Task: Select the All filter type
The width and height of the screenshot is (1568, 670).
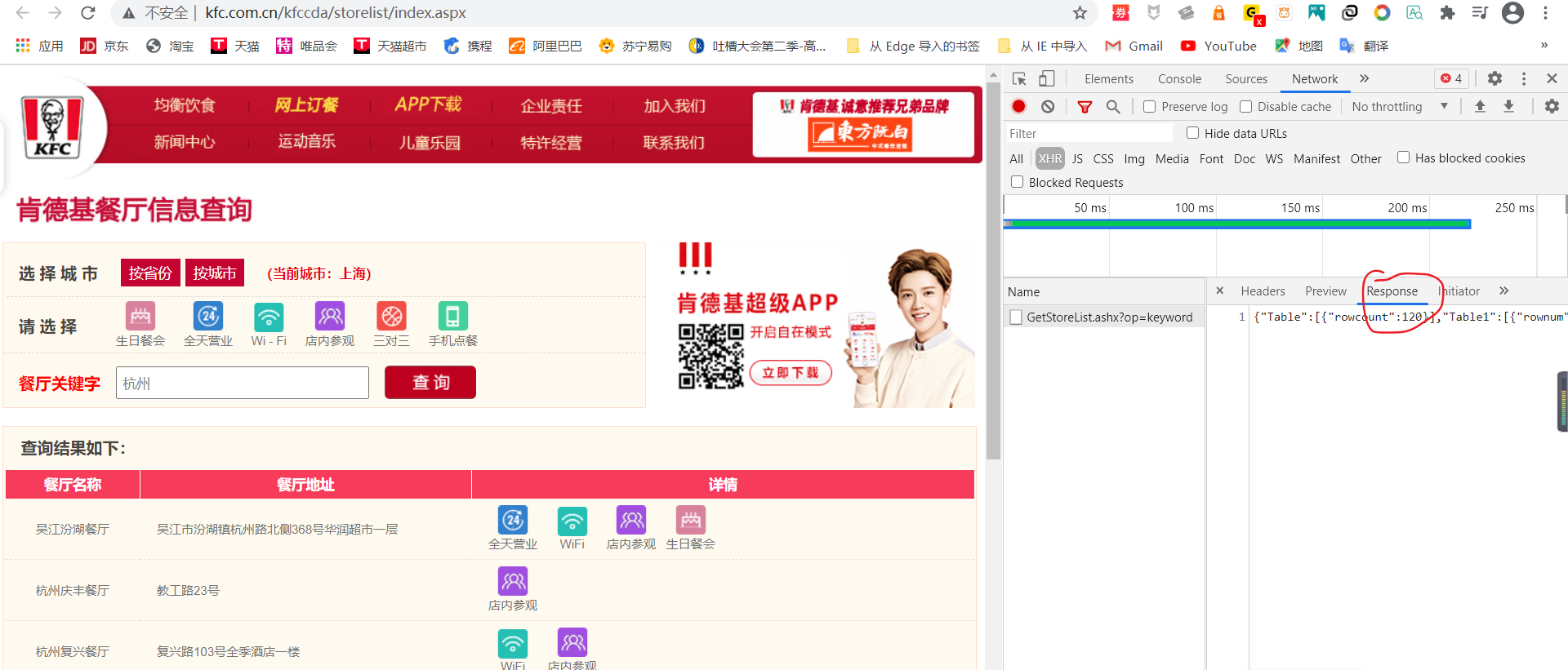Action: (1016, 158)
